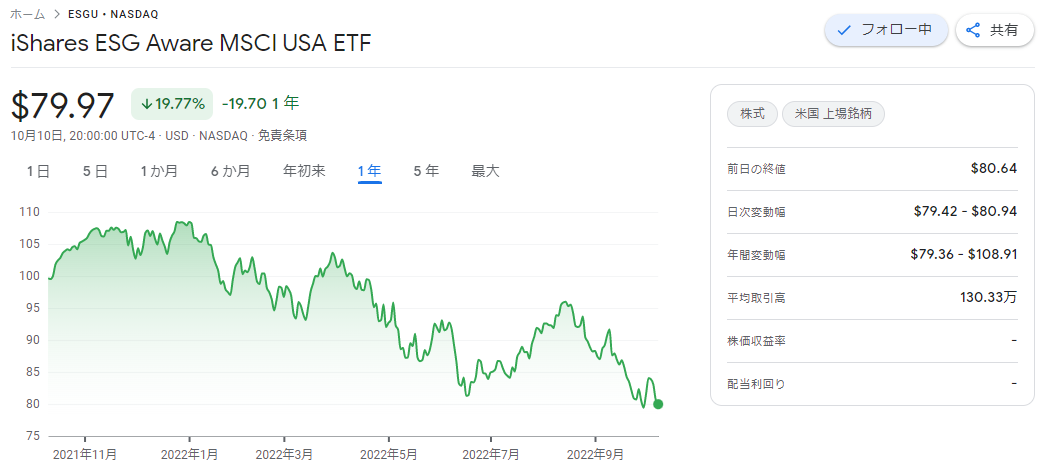
Task: Click the 2022年5月 axis label
Action: point(389,455)
